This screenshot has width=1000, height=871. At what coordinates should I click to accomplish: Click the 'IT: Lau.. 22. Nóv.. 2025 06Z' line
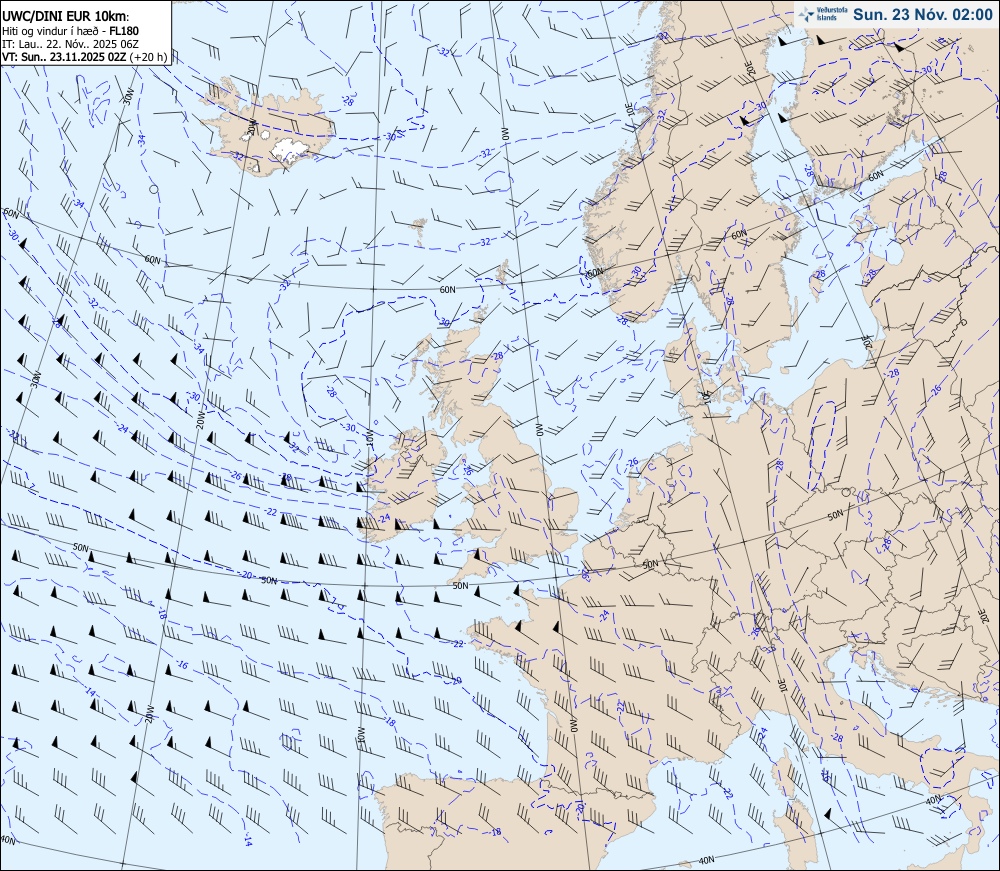click(x=70, y=44)
